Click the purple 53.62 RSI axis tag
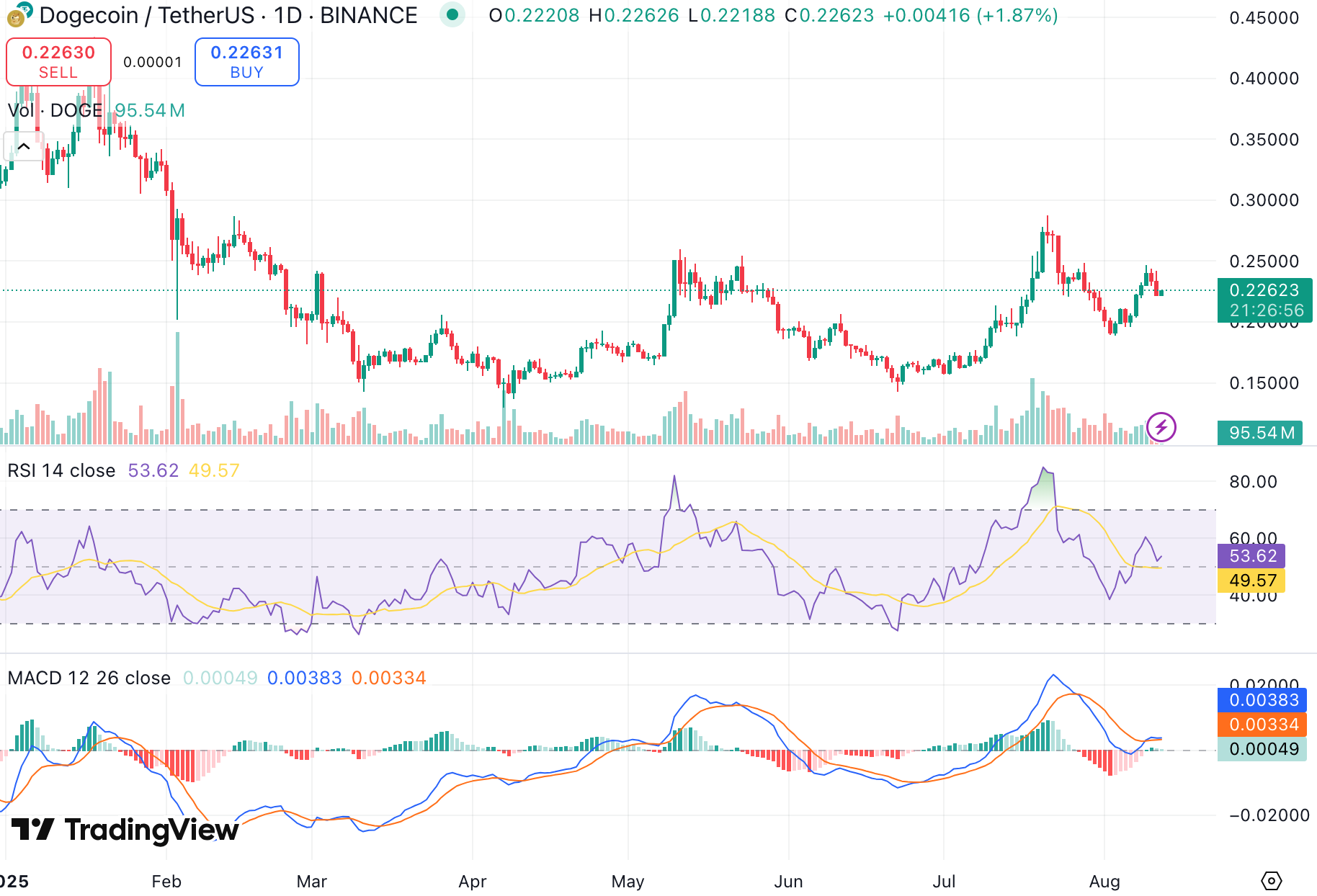The height and width of the screenshot is (896, 1317). pyautogui.click(x=1251, y=556)
